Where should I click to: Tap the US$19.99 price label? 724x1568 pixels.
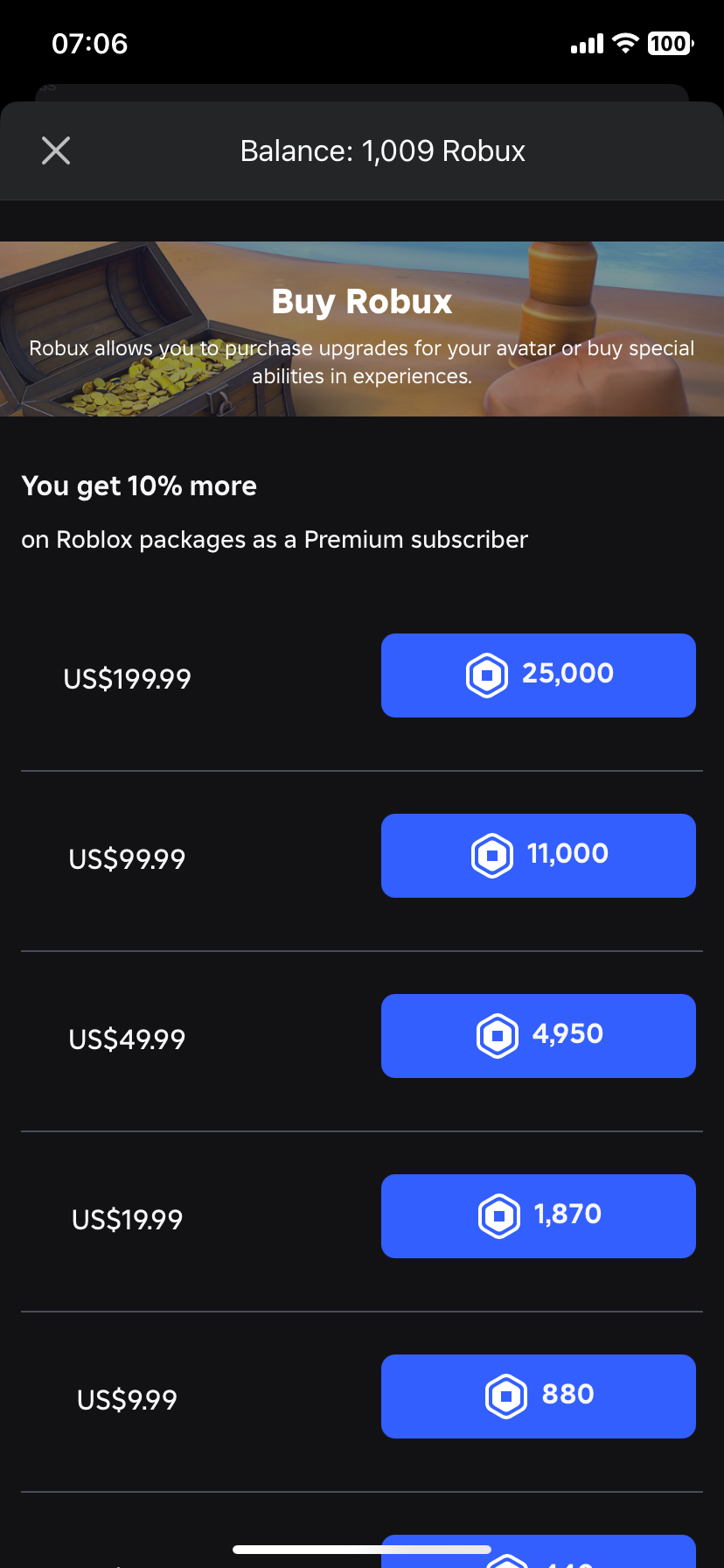pos(128,1220)
